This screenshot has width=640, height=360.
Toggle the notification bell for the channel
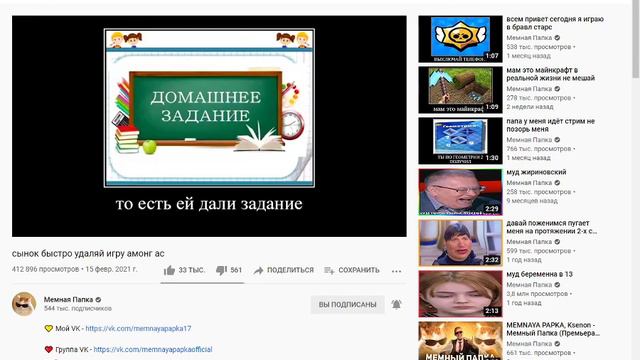[396, 304]
